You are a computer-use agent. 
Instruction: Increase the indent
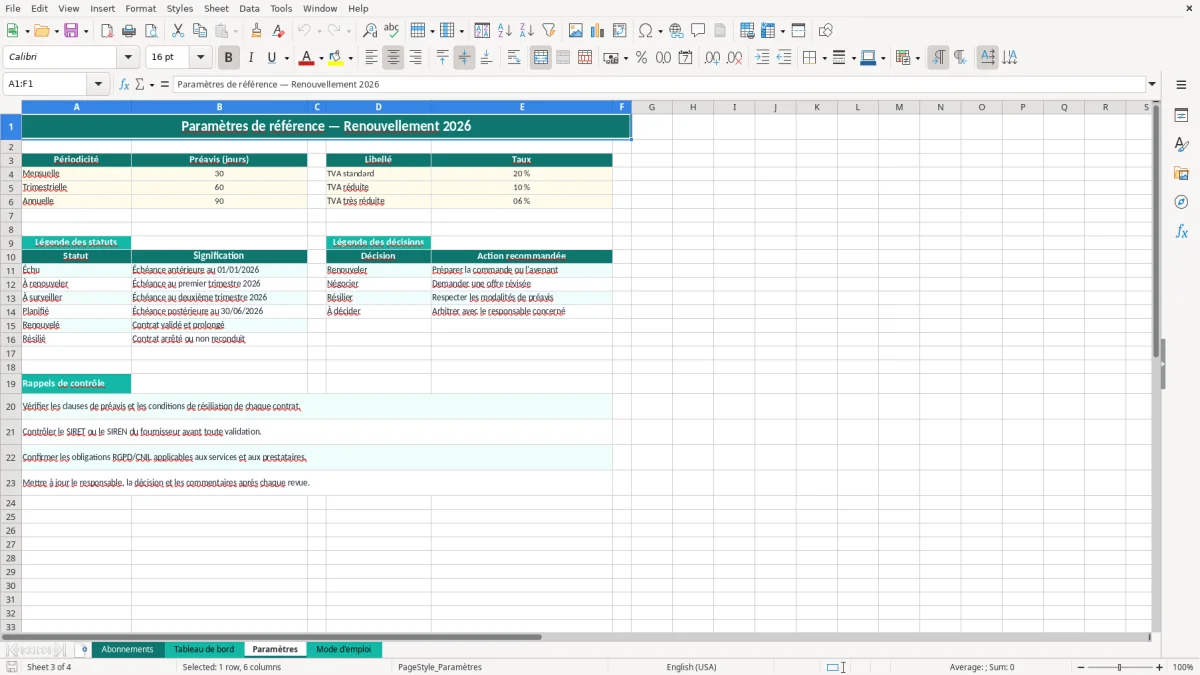[x=762, y=58]
